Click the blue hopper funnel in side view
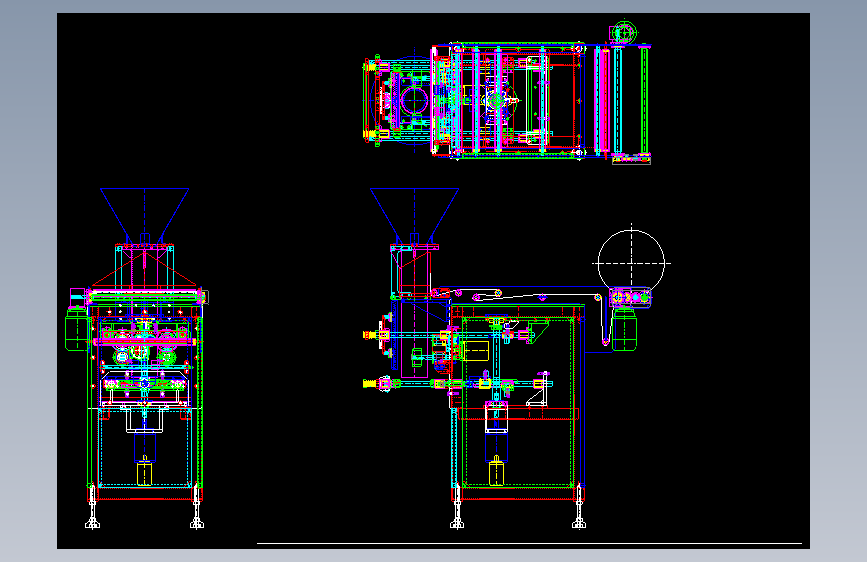 (x=414, y=216)
